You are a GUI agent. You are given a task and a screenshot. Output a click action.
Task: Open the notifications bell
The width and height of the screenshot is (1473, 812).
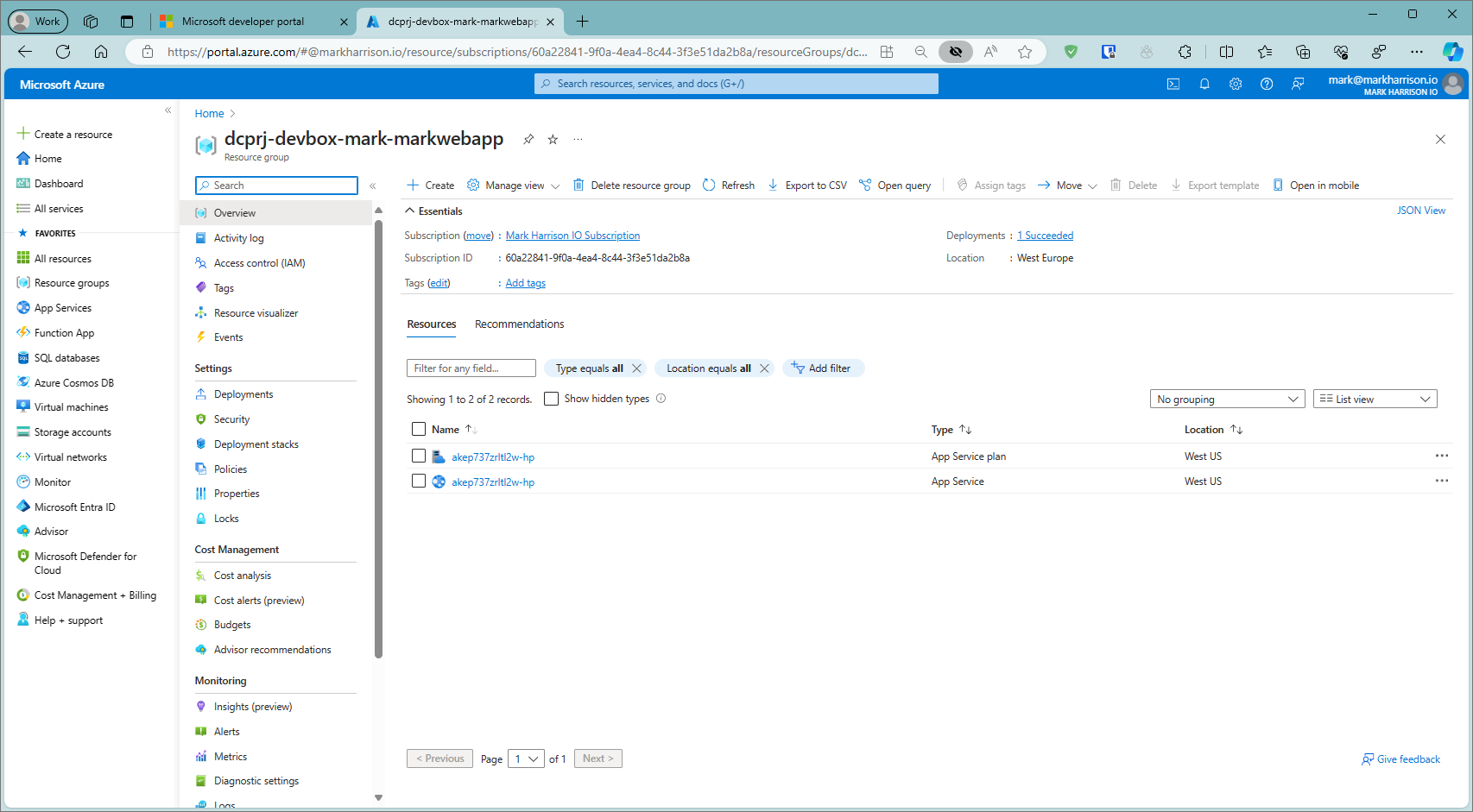(x=1204, y=84)
